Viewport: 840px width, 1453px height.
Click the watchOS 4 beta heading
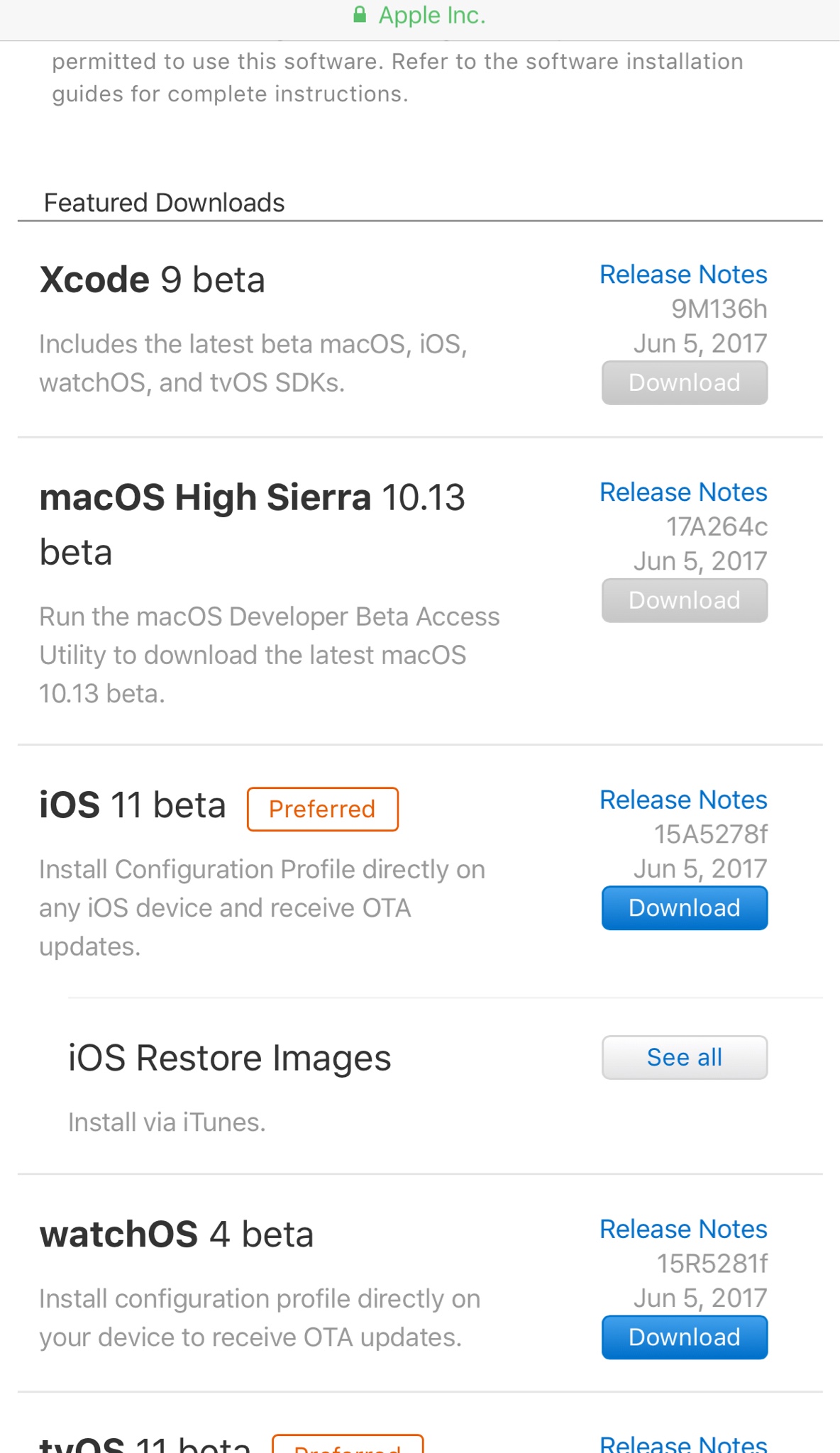pyautogui.click(x=177, y=1234)
